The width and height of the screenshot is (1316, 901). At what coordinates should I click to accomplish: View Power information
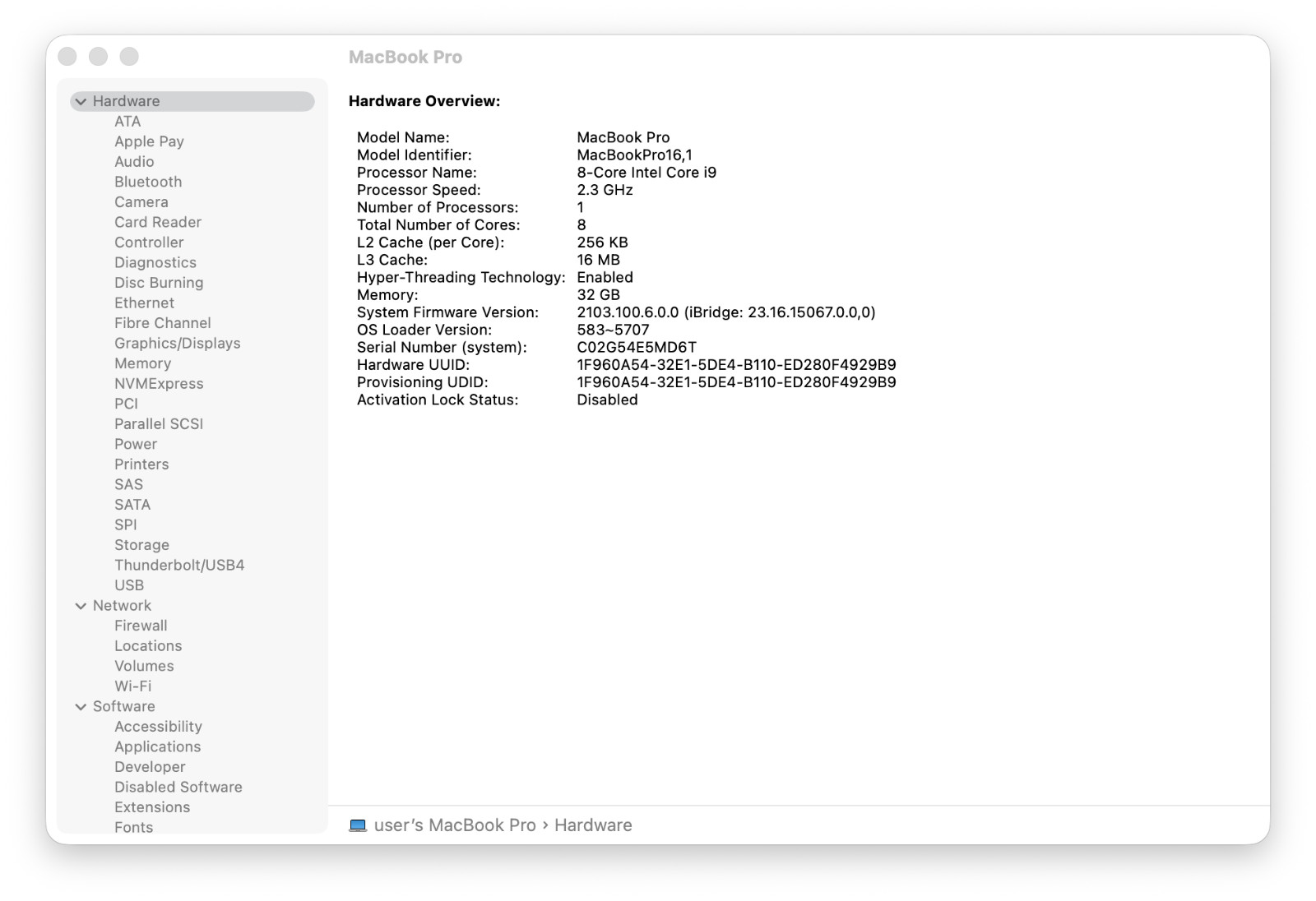(x=136, y=444)
